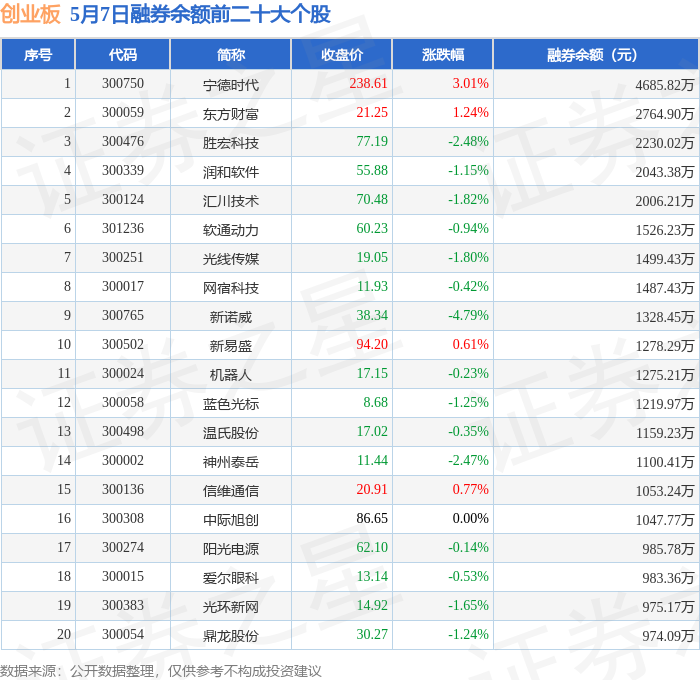The height and width of the screenshot is (680, 700).
Task: Click change percentage -0.94%
Action: pyautogui.click(x=468, y=229)
